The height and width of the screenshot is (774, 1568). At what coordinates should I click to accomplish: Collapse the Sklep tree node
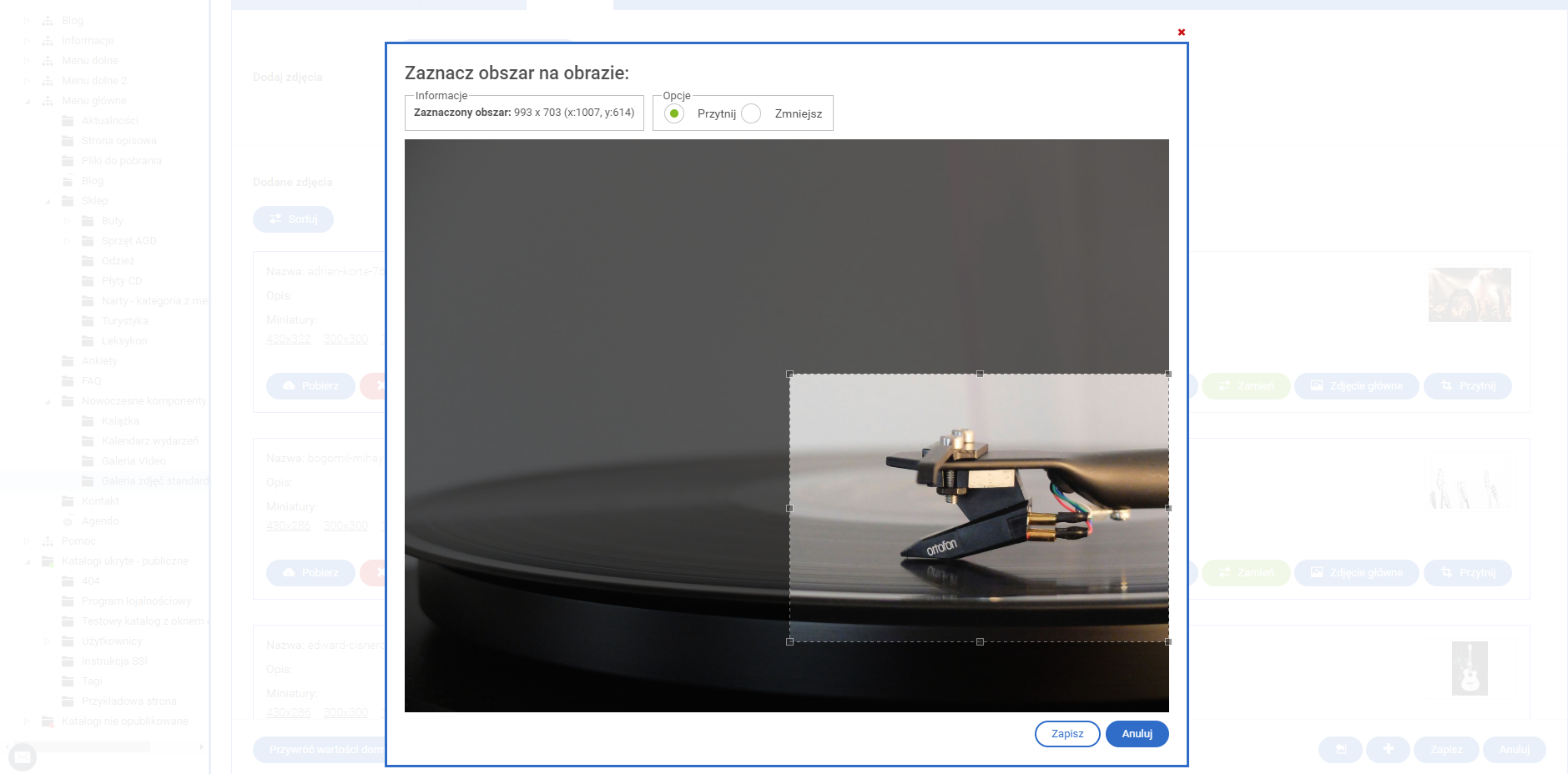(x=48, y=201)
